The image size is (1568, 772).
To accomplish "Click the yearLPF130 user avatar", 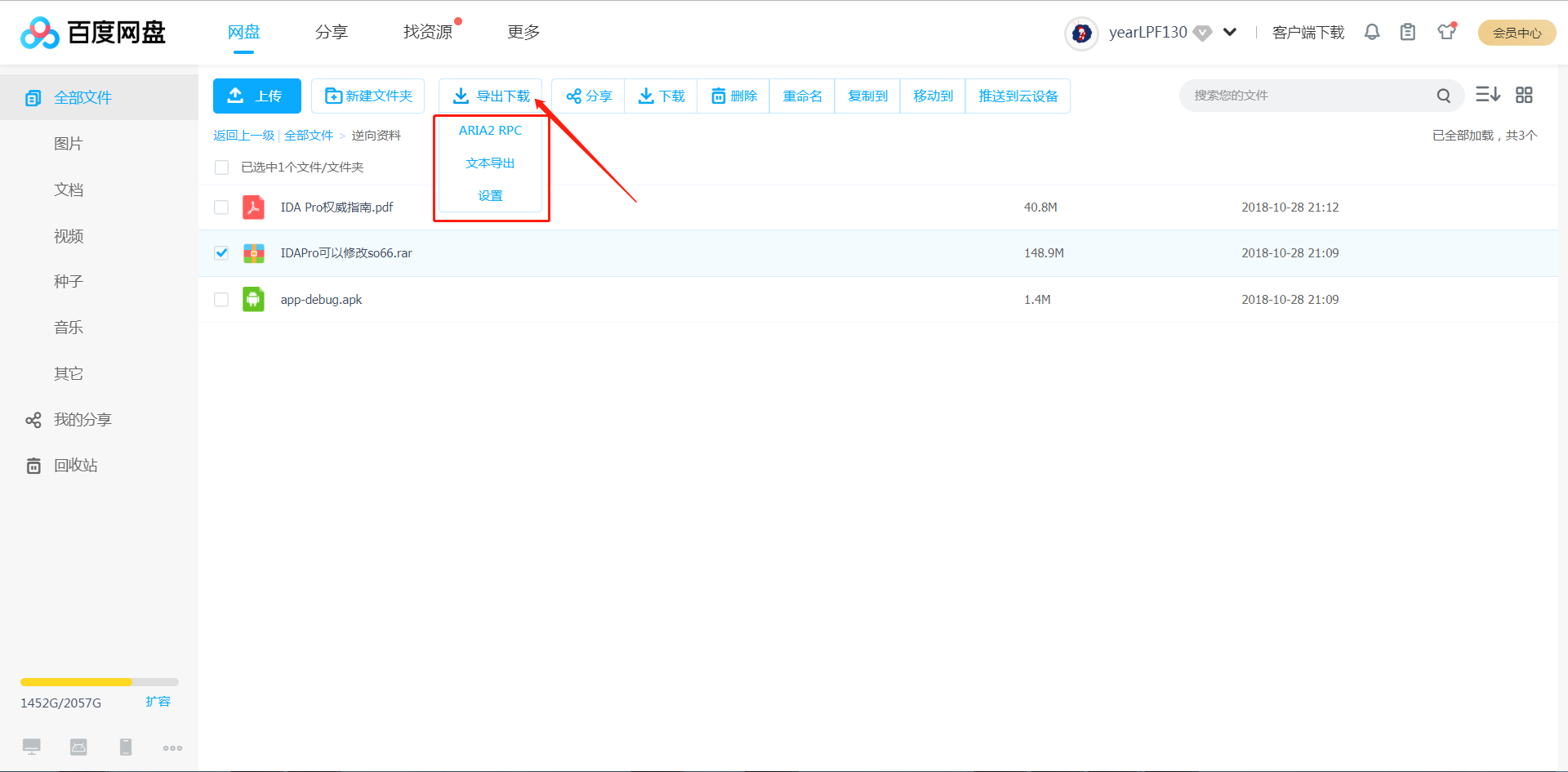I will click(x=1081, y=33).
